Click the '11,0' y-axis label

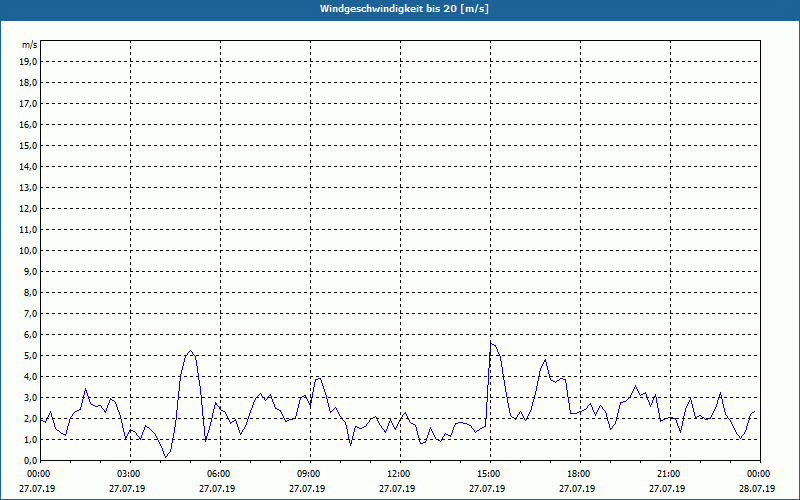click(28, 230)
